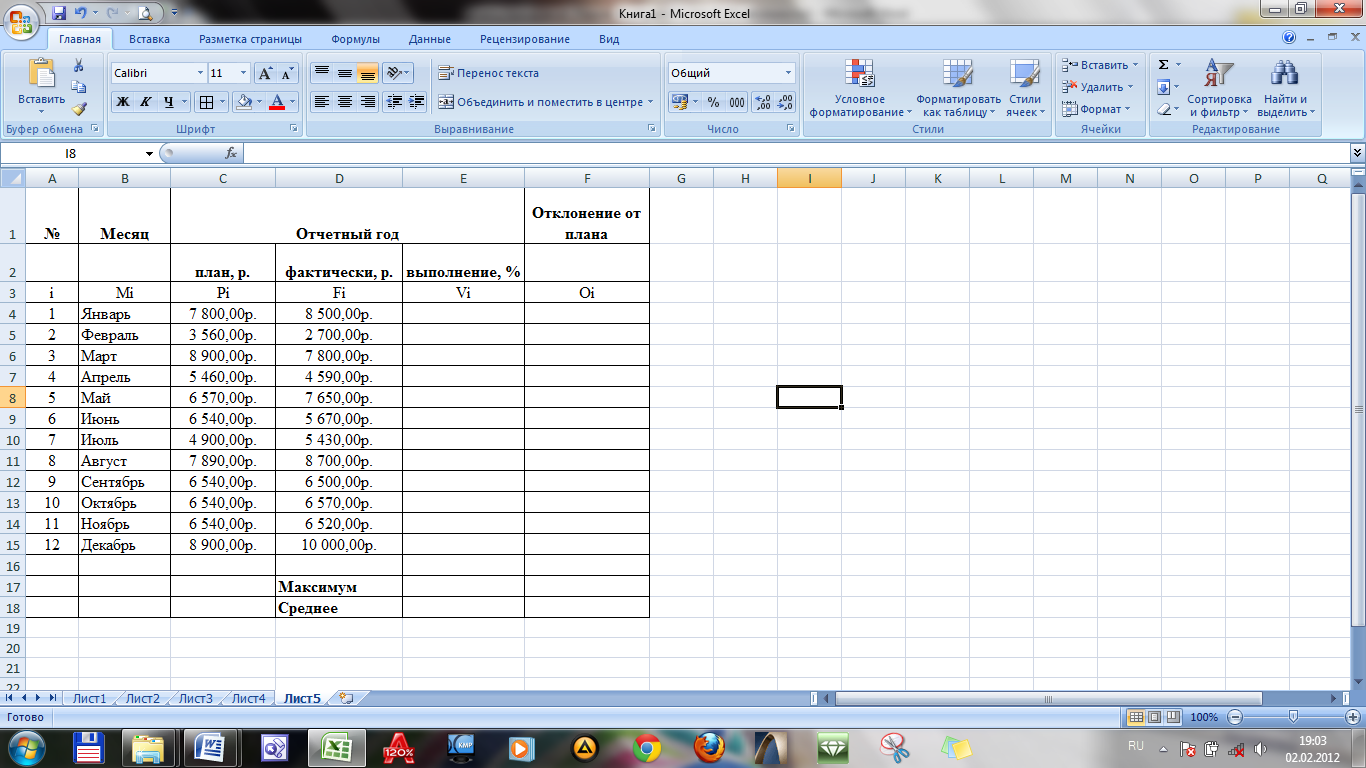Switch to the Данные tab
Viewport: 1366px width, 768px height.
point(429,39)
